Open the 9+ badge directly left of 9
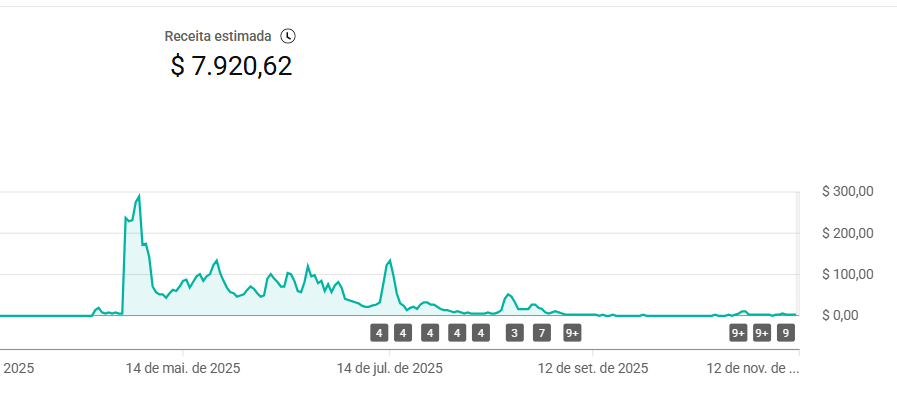This screenshot has width=897, height=401. 762,333
